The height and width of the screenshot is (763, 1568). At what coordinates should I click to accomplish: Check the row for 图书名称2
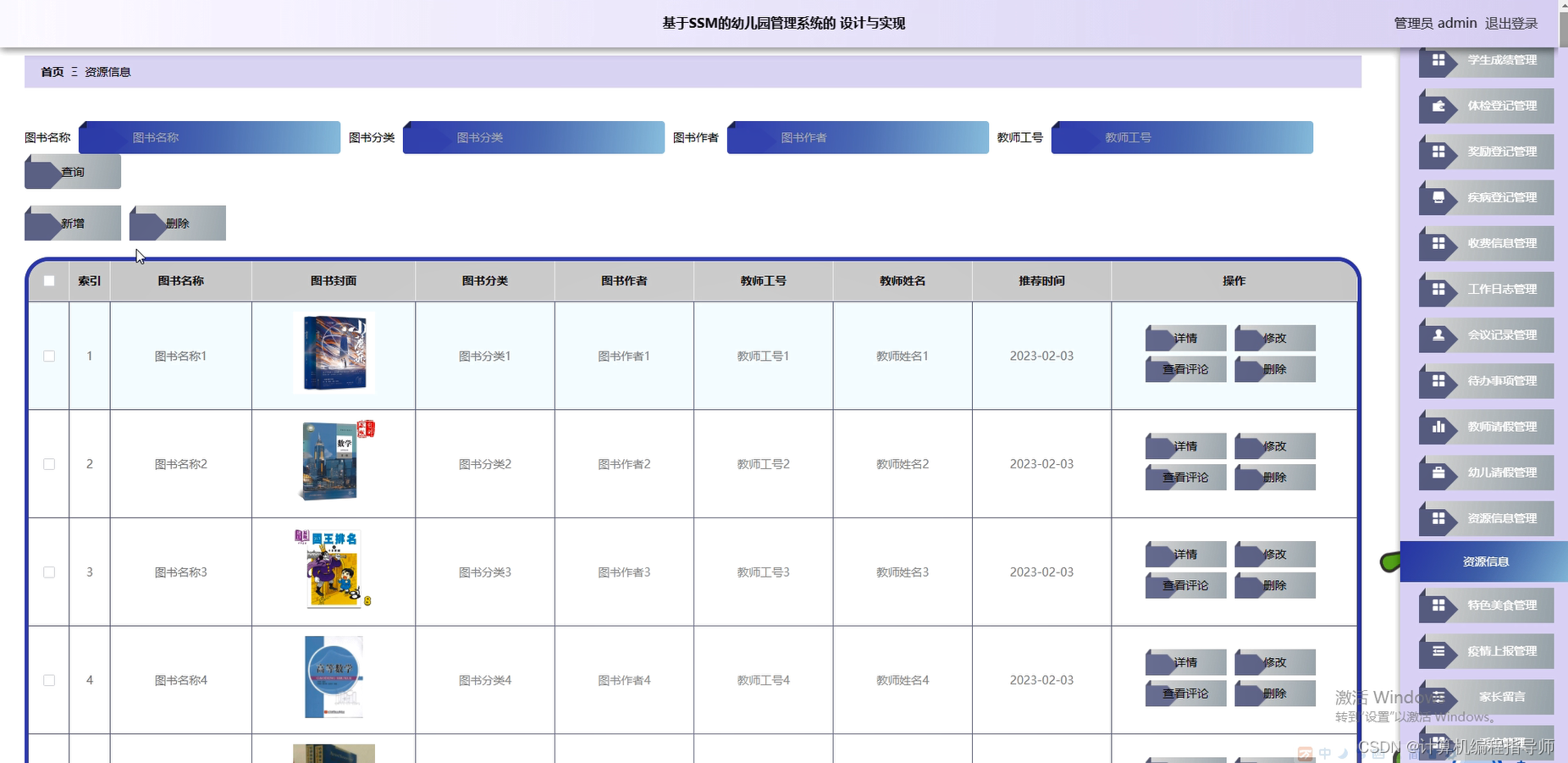tap(49, 464)
